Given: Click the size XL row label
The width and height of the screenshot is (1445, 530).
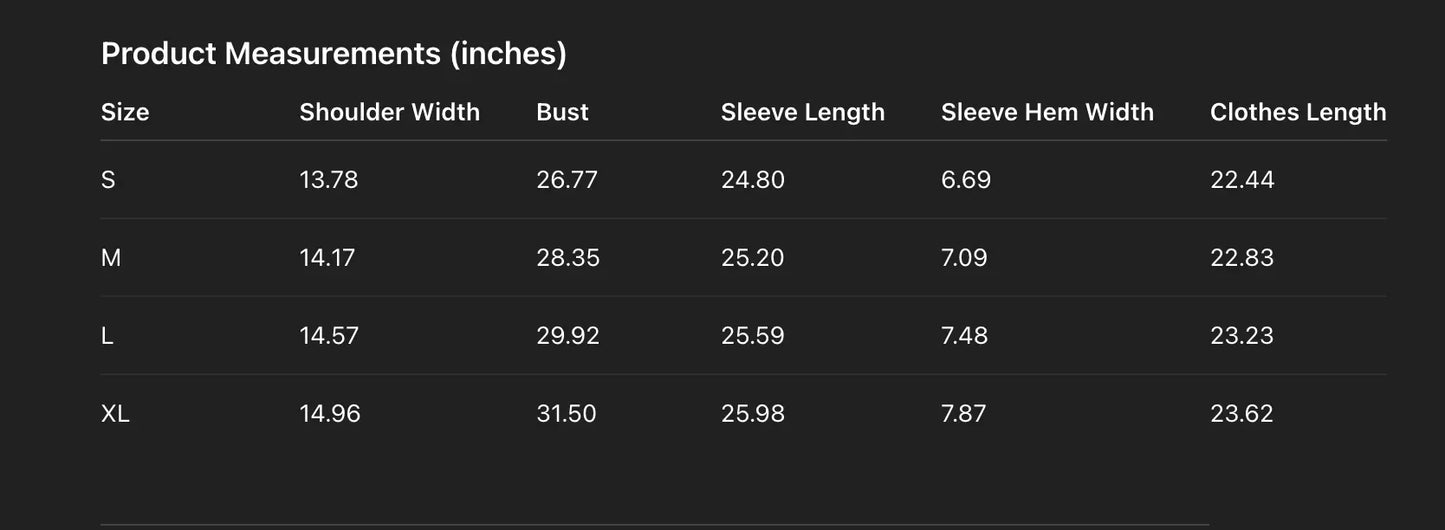Looking at the screenshot, I should [x=115, y=414].
